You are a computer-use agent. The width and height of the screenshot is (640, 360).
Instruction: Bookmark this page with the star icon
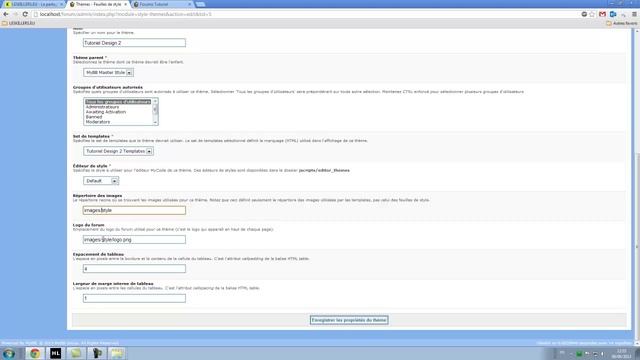click(592, 14)
